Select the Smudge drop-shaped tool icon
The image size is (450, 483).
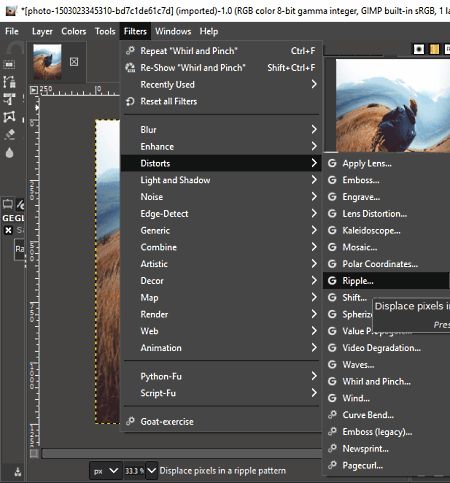pyautogui.click(x=9, y=153)
